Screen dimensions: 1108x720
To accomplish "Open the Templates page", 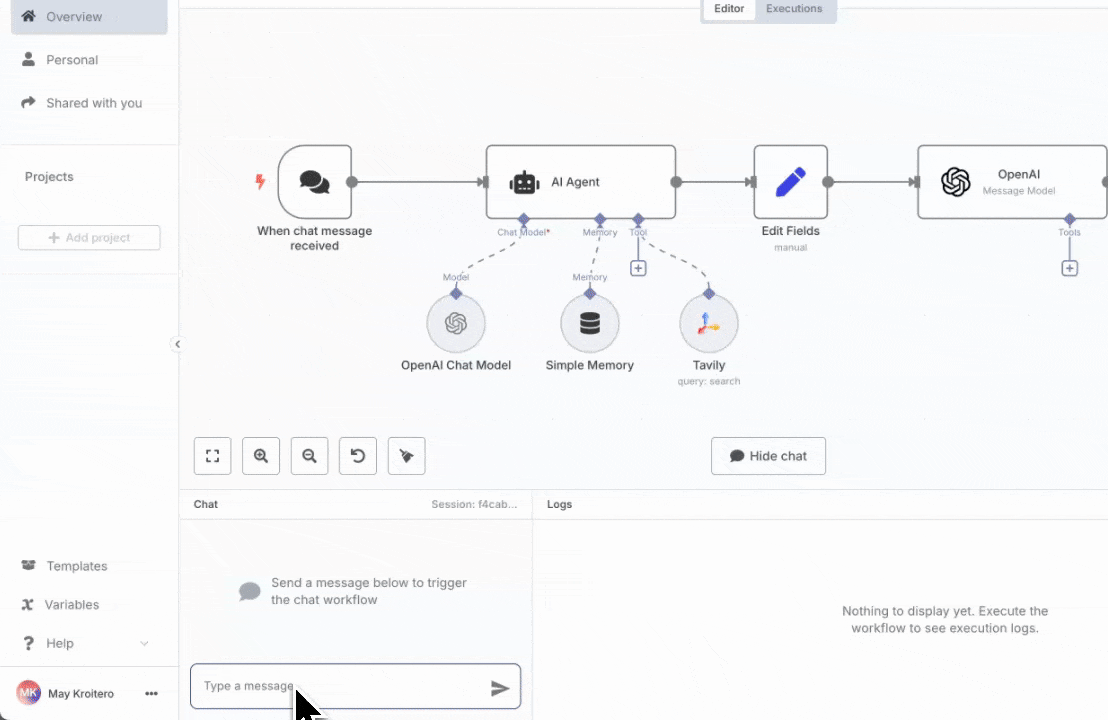I will (76, 566).
